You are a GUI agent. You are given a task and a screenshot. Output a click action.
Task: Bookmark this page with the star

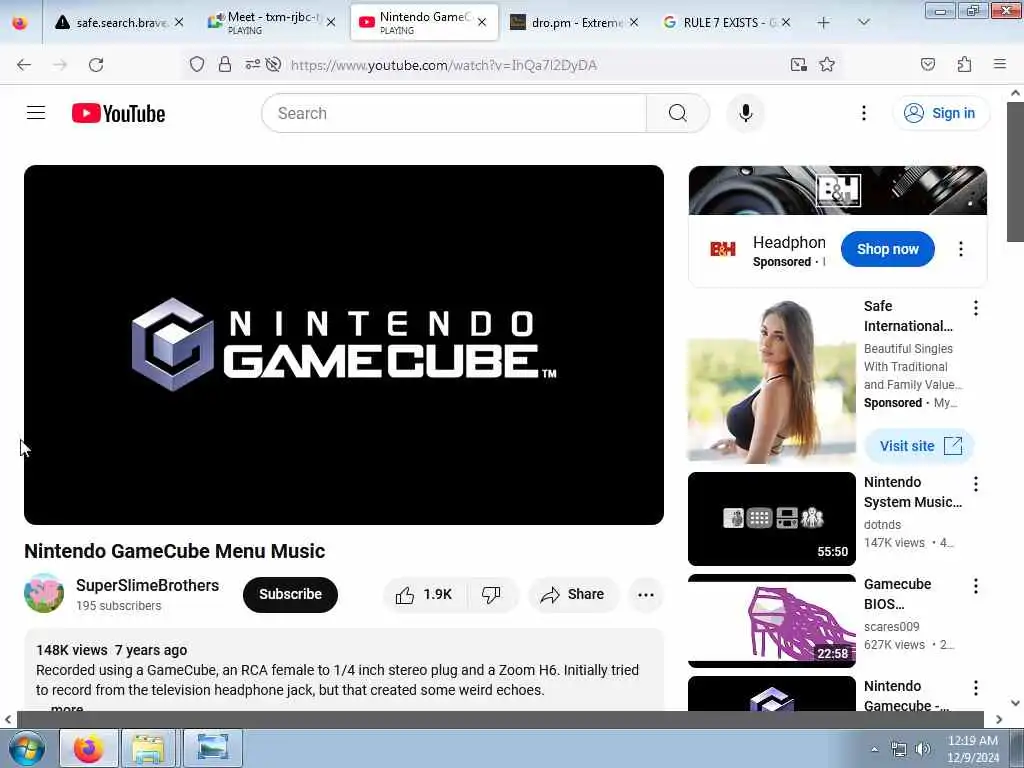[x=827, y=64]
